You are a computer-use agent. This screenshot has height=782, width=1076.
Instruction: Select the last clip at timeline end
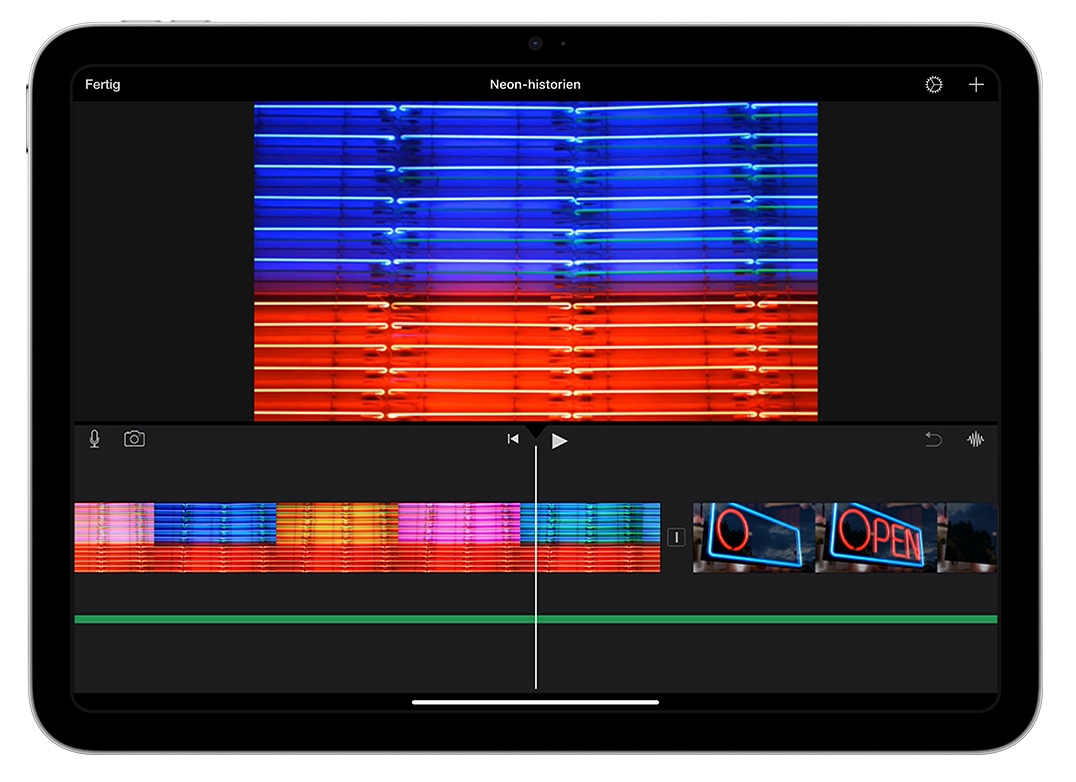tap(967, 537)
